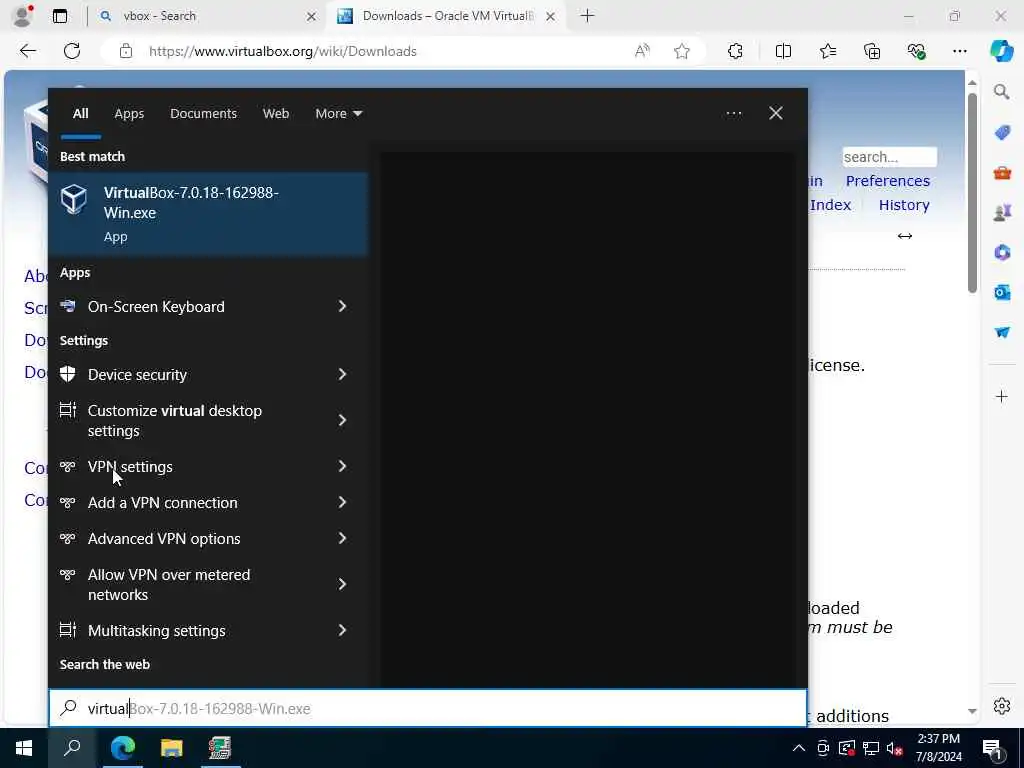The height and width of the screenshot is (768, 1024).
Task: Open the taskbar clock showing 2:37 PM
Action: click(938, 748)
